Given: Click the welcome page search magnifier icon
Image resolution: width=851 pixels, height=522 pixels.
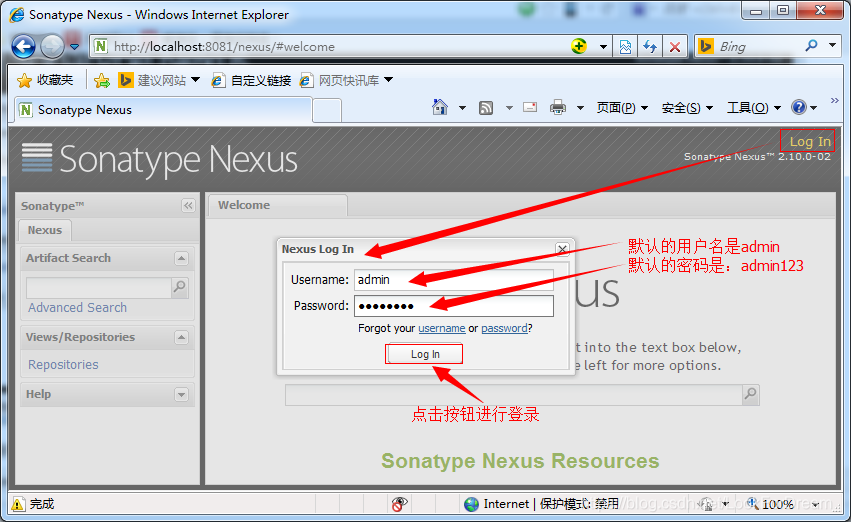Looking at the screenshot, I should pyautogui.click(x=751, y=394).
